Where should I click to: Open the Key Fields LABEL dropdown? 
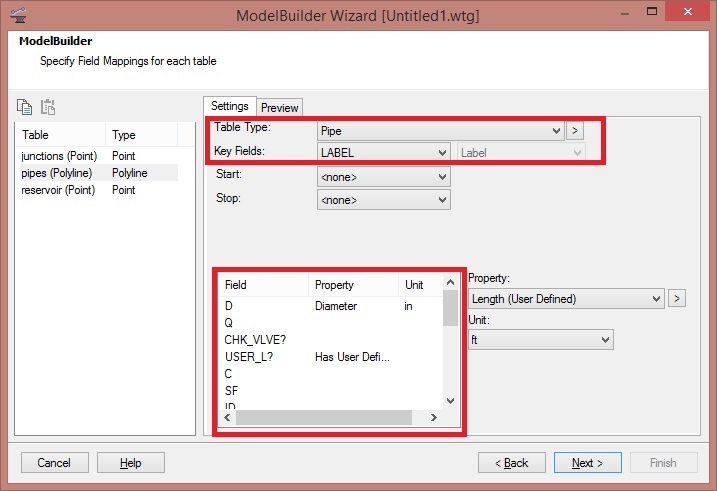pyautogui.click(x=384, y=153)
